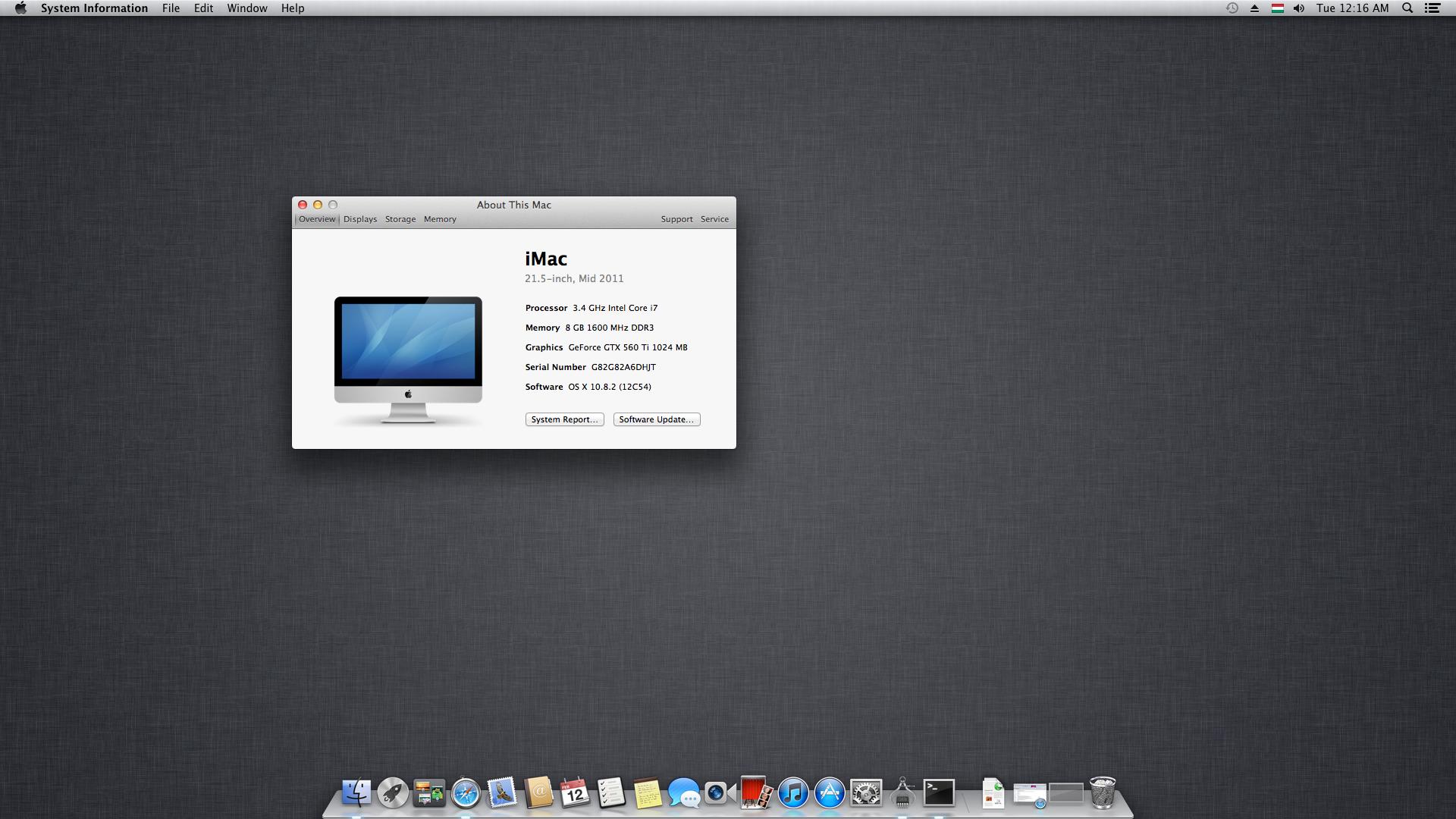Restore minimized gray window in dock
Viewport: 1456px width, 819px height.
click(1066, 793)
